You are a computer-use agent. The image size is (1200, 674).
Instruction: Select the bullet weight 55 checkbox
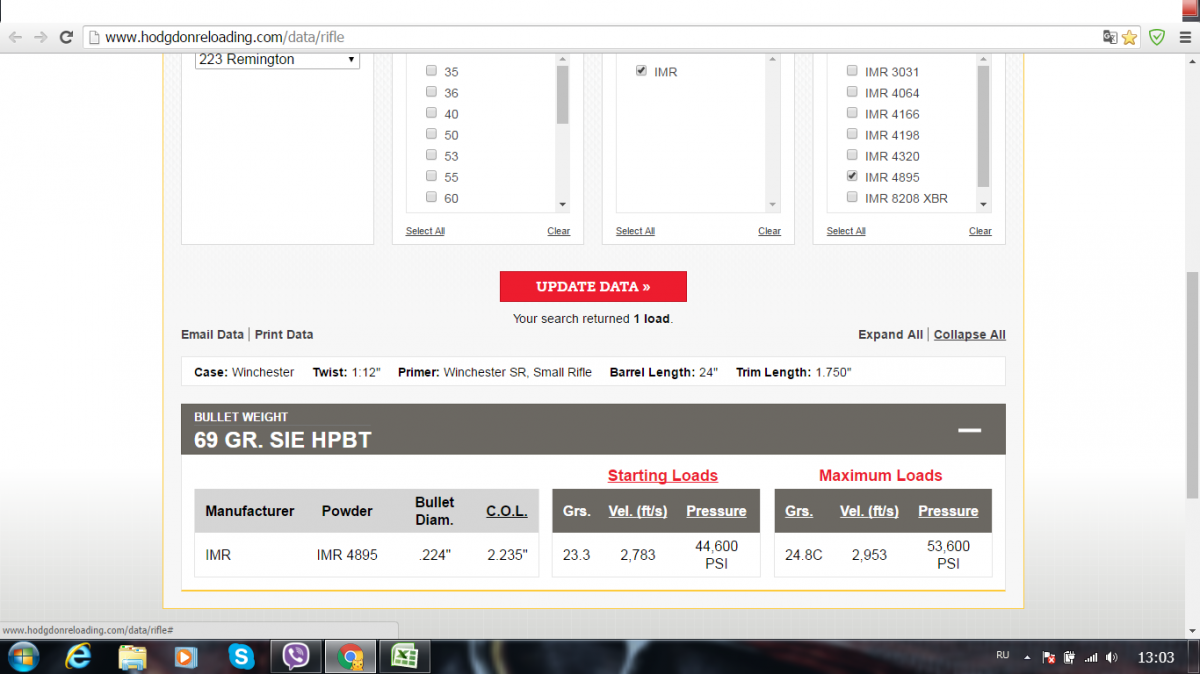point(431,176)
